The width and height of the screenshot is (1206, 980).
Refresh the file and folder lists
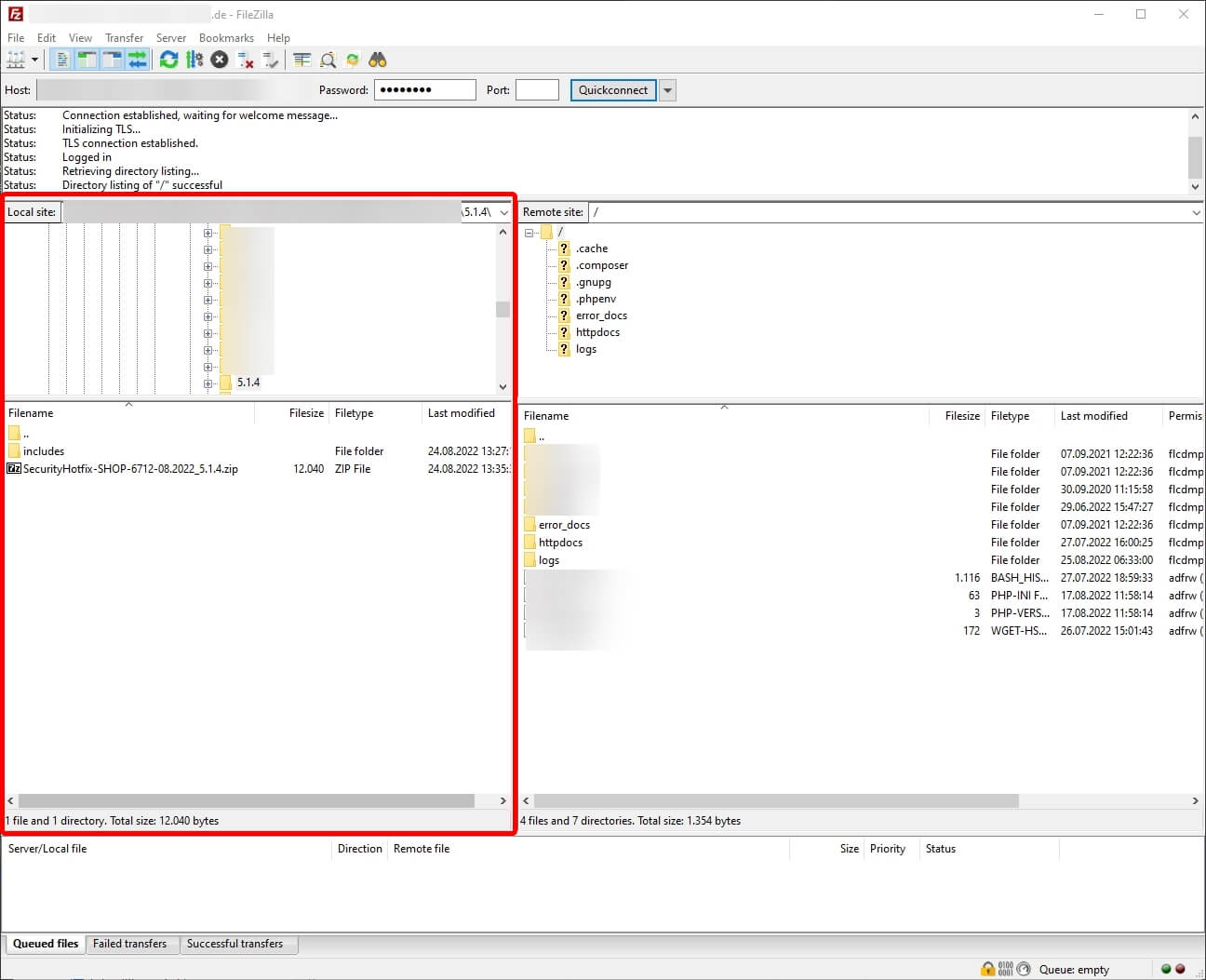pyautogui.click(x=168, y=60)
